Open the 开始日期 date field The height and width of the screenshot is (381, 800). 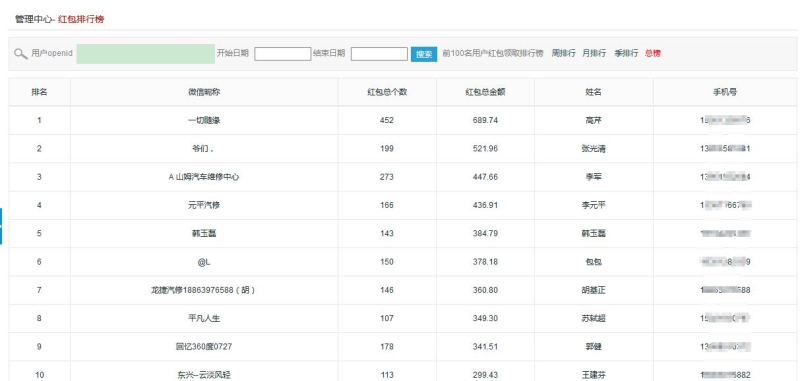(x=282, y=54)
